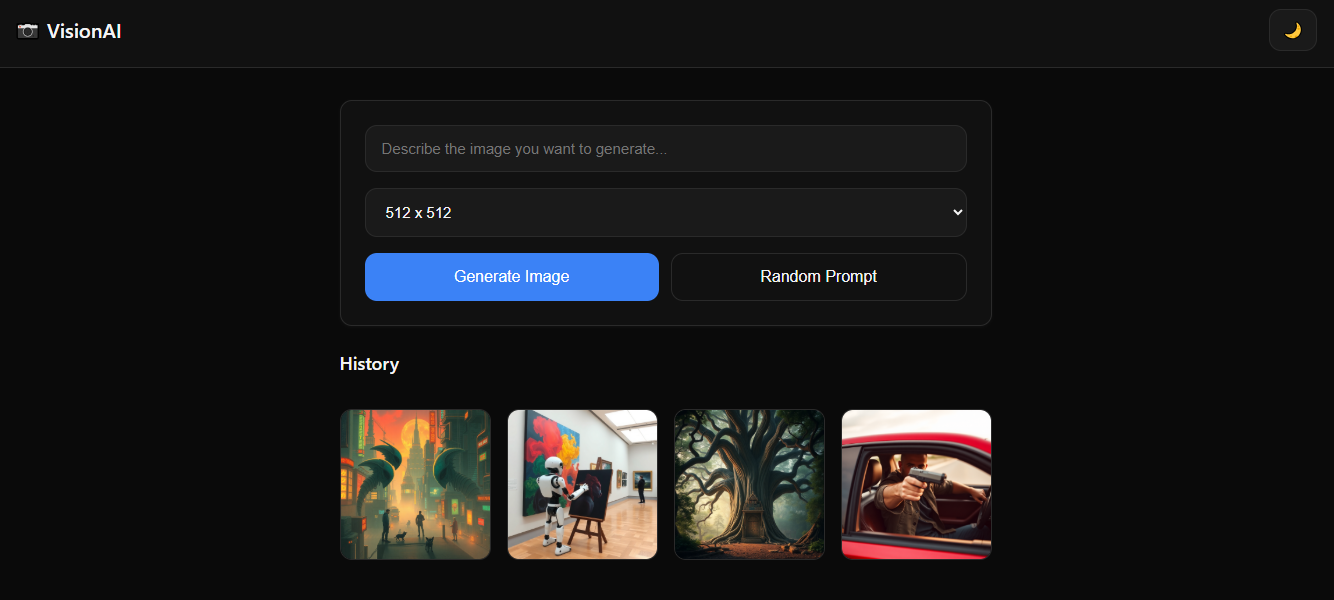Open the red car driver thumbnail
1334x600 pixels.
[916, 484]
